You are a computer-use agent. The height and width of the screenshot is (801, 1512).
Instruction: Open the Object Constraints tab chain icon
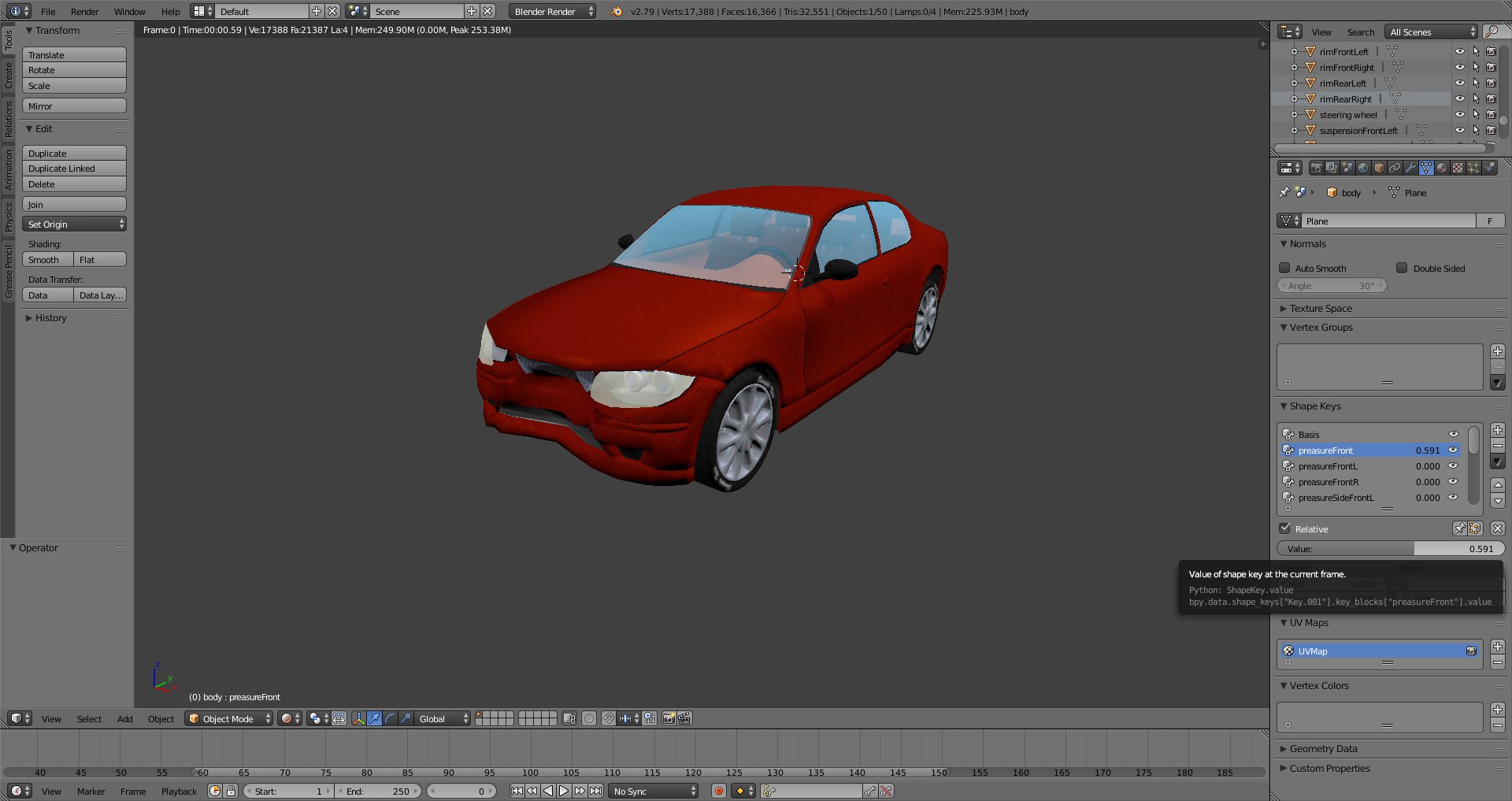click(x=1395, y=168)
